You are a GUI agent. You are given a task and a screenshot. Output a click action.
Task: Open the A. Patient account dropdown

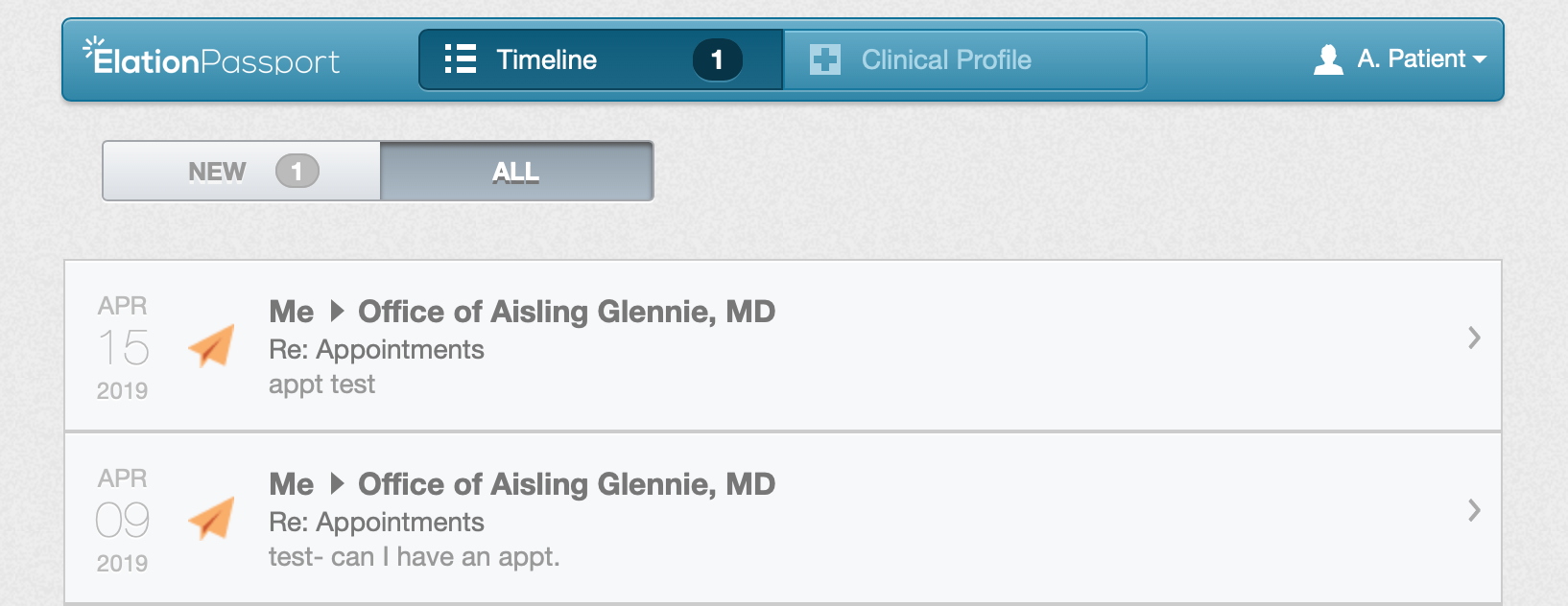point(1411,59)
